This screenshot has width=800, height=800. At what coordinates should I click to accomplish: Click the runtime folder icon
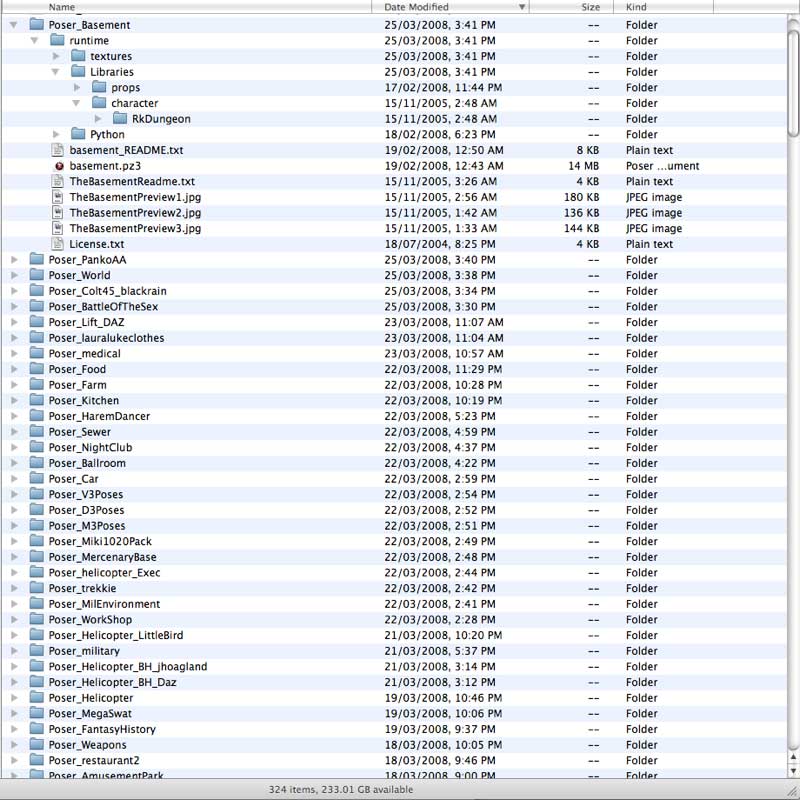coord(57,40)
